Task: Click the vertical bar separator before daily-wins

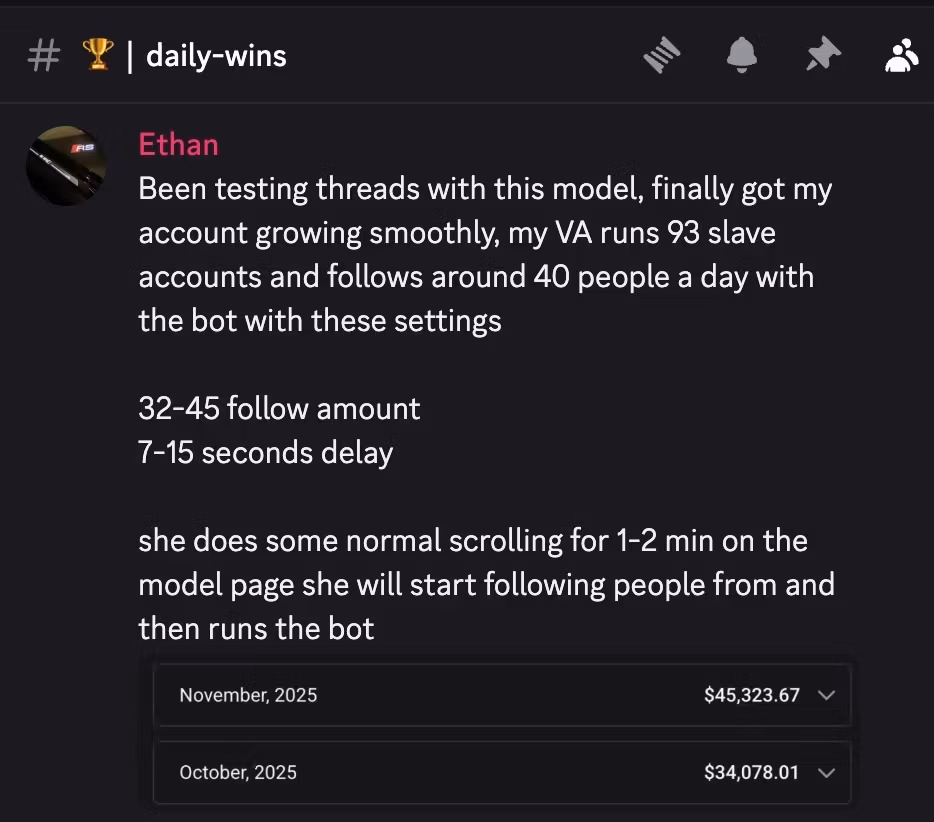Action: [x=130, y=56]
